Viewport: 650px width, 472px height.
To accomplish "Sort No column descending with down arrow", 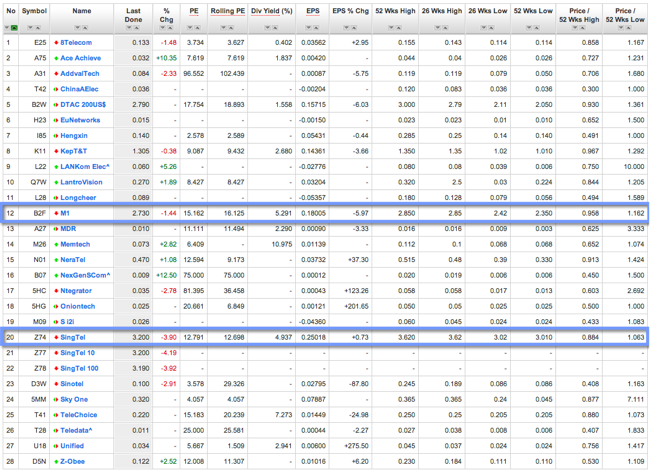I will click(7, 28).
